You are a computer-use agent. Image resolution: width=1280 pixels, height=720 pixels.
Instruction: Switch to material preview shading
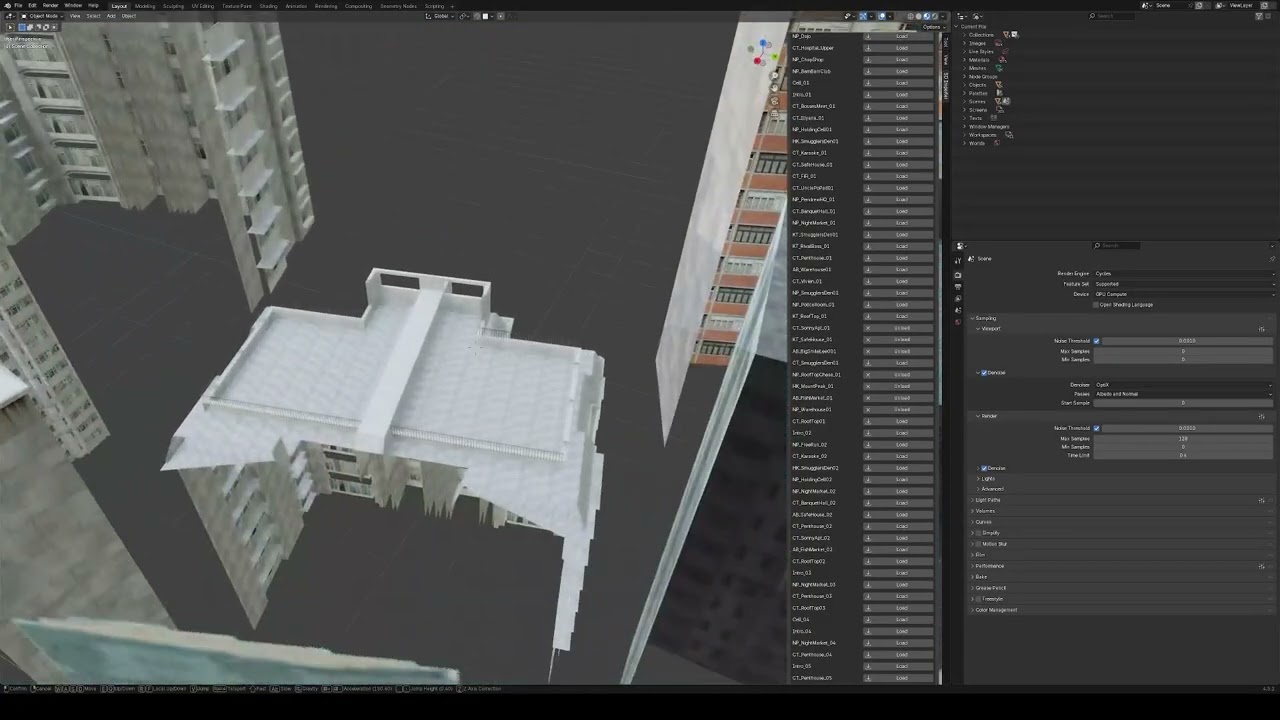[927, 16]
